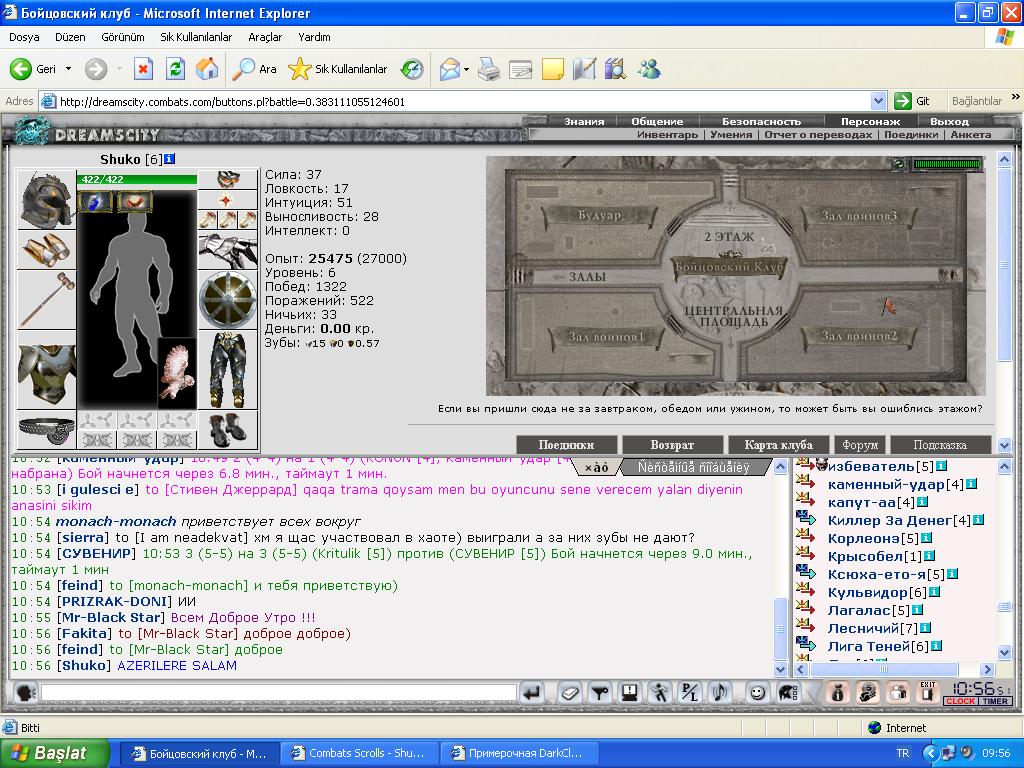Viewport: 1024px width, 768px height.
Task: Open the Geri back-history dropdown arrow
Action: (x=68, y=69)
